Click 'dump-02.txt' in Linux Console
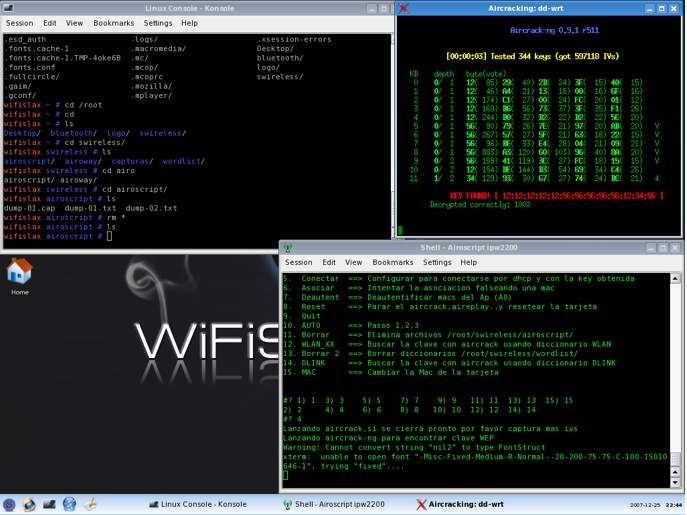The height and width of the screenshot is (515, 687). coord(151,208)
